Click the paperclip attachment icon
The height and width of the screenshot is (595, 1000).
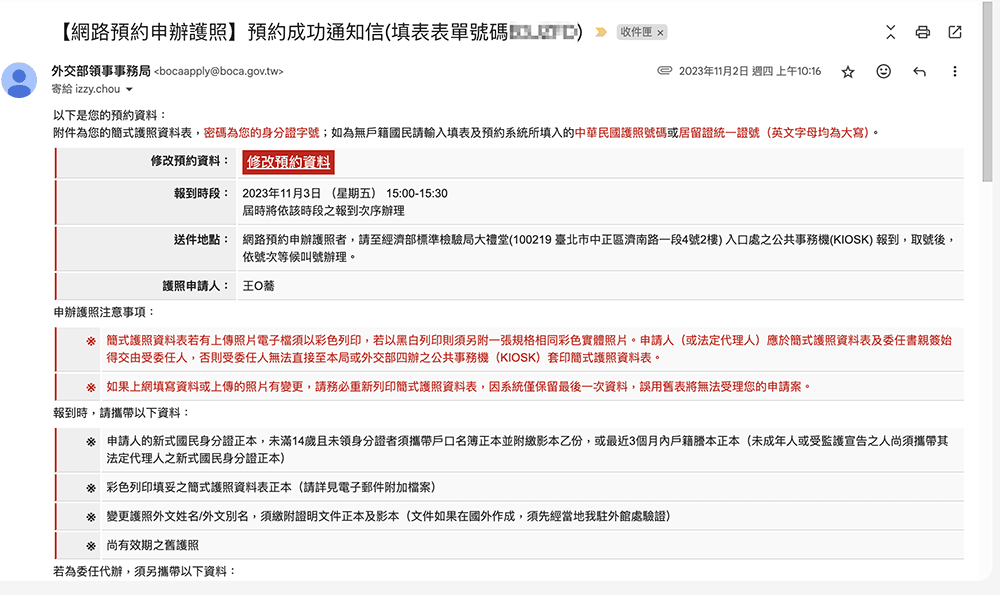pos(664,72)
